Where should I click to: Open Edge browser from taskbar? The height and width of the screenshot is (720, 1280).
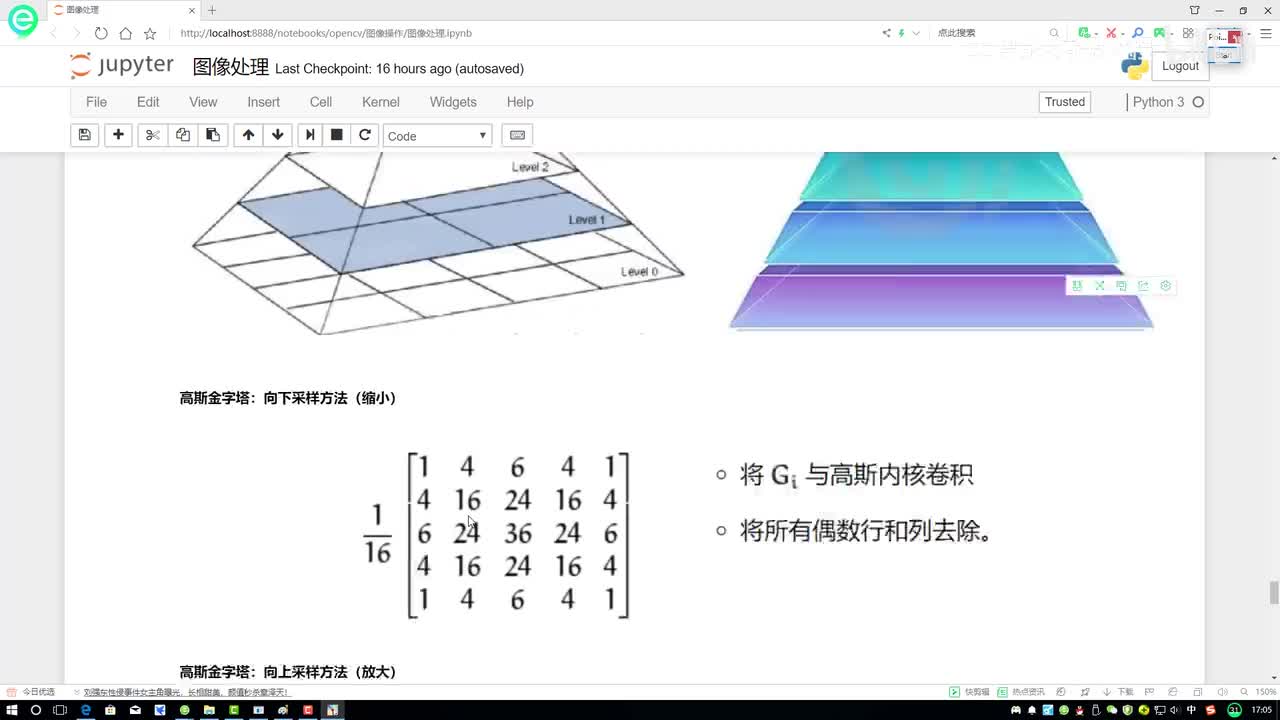85,710
